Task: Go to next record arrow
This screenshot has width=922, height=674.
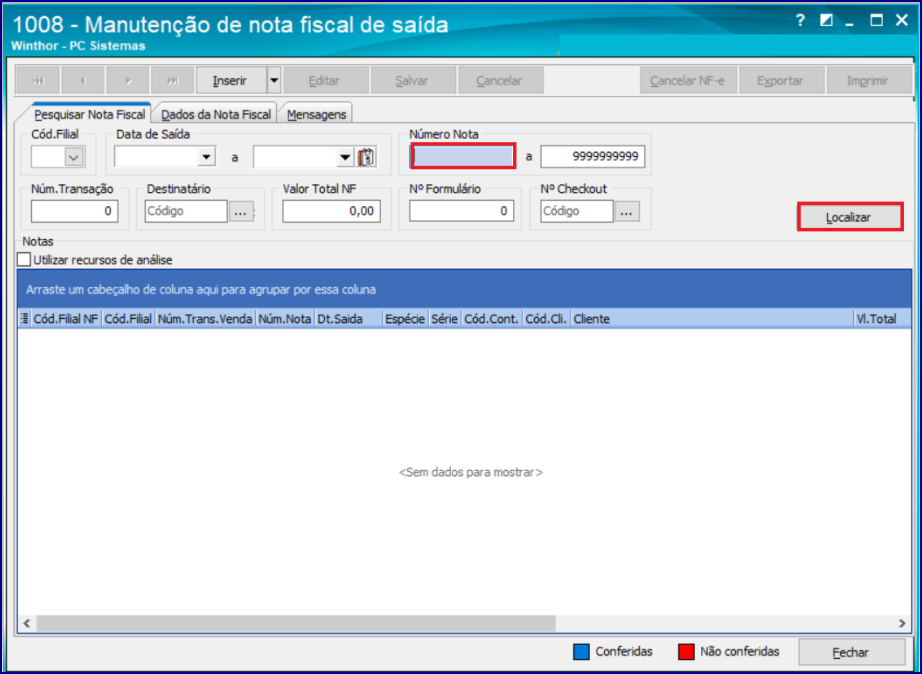Action: [128, 81]
